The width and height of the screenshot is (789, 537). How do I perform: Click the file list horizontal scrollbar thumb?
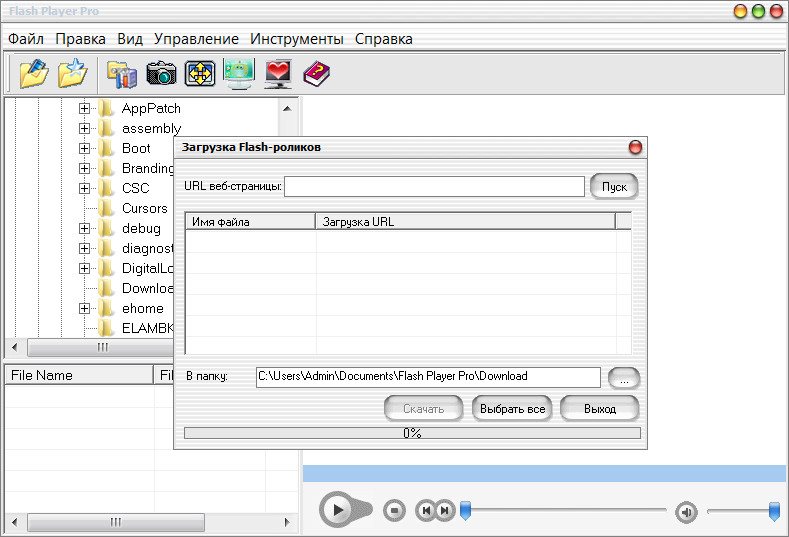[116, 522]
